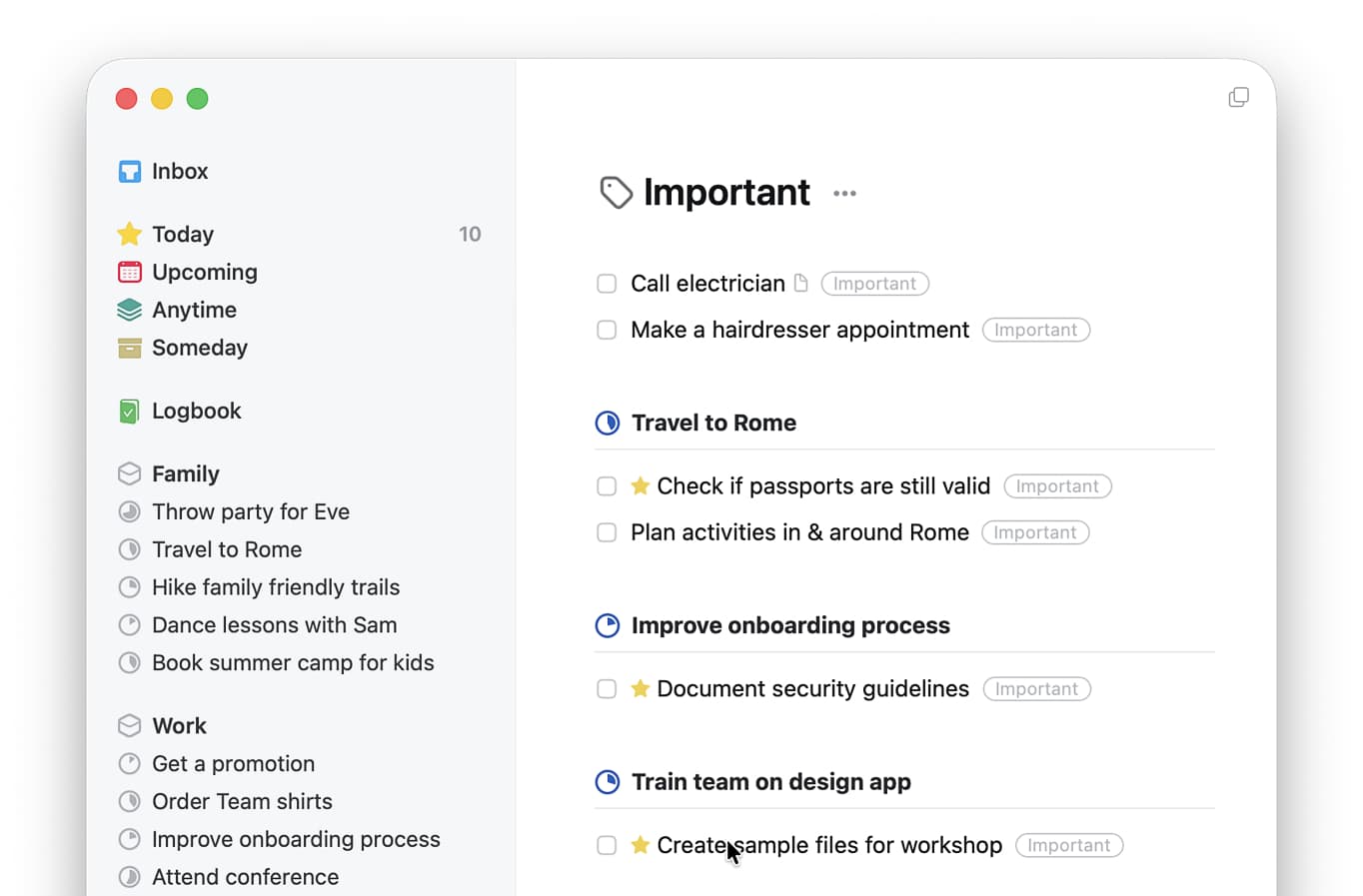Click the Anytime layers icon

tap(129, 310)
